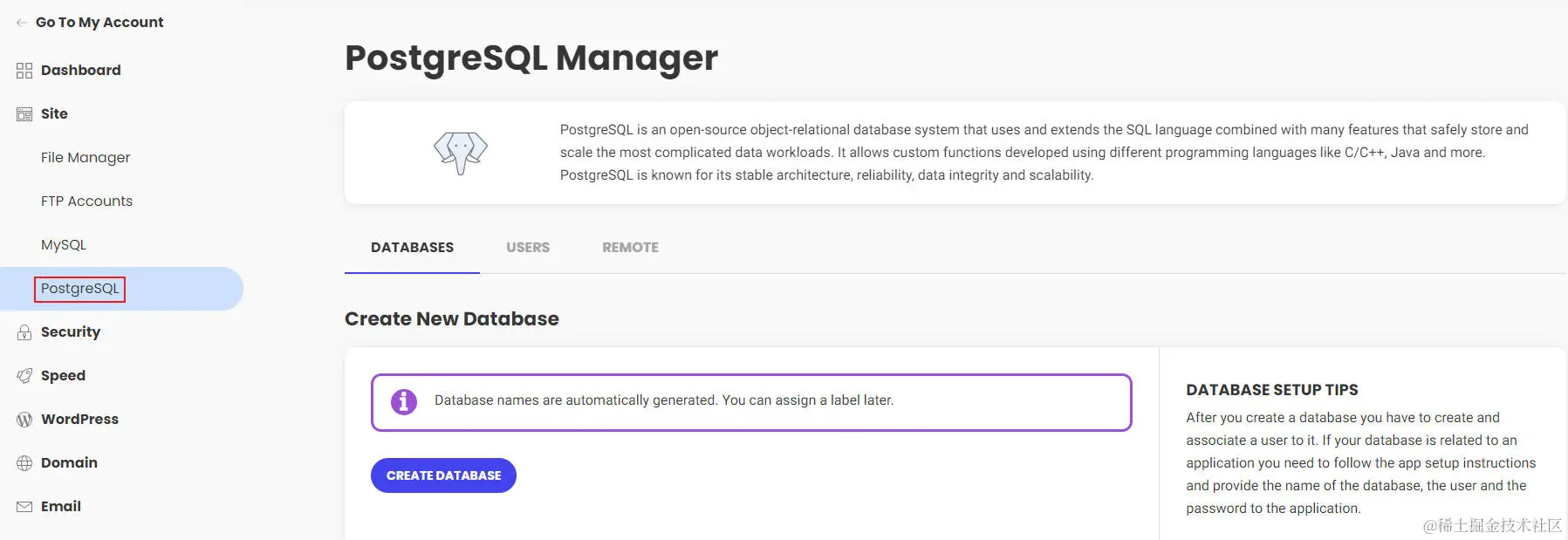Select PostgreSQL in the sidebar
This screenshot has height=540, width=1568.
pos(80,289)
